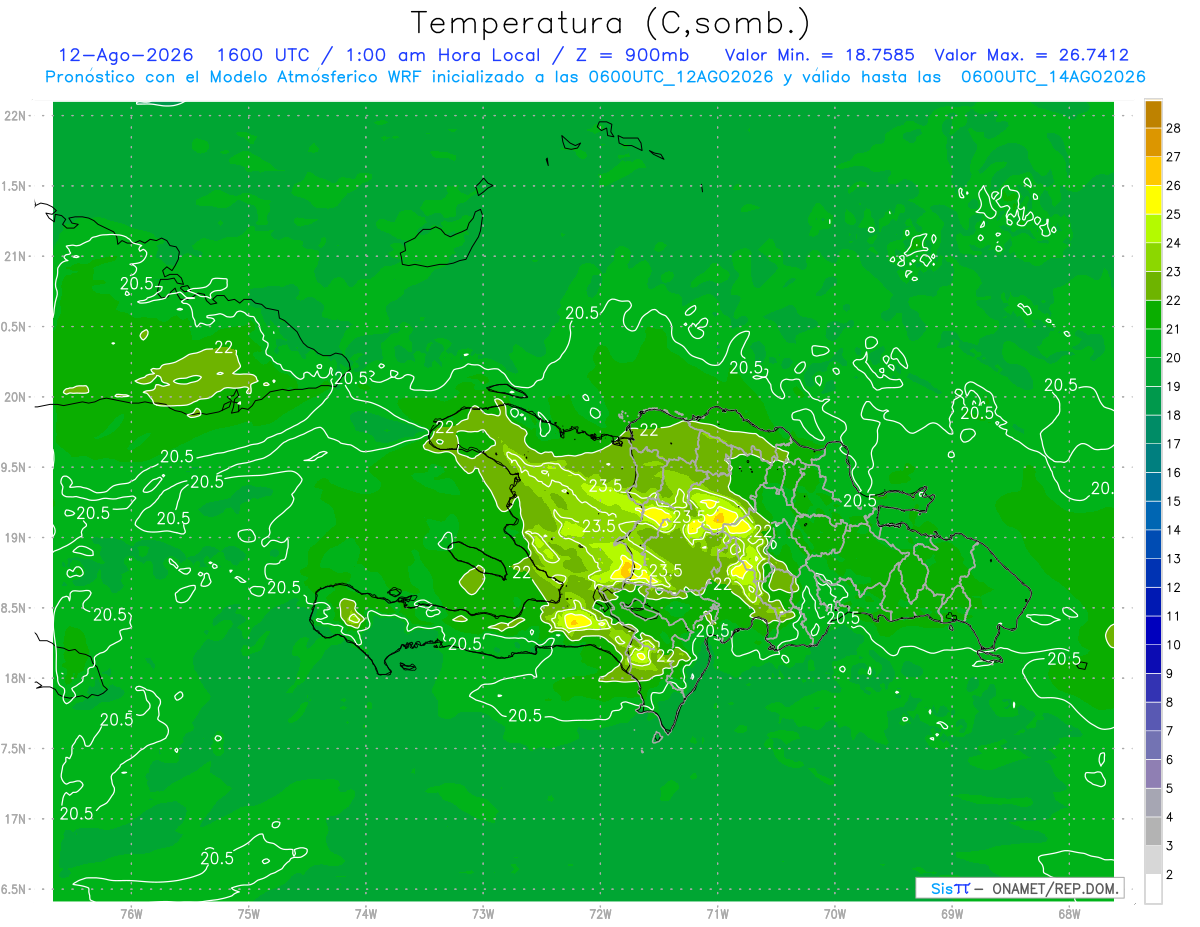Click the "68W" longitude axis label
This screenshot has height=927, width=1200.
click(1069, 914)
